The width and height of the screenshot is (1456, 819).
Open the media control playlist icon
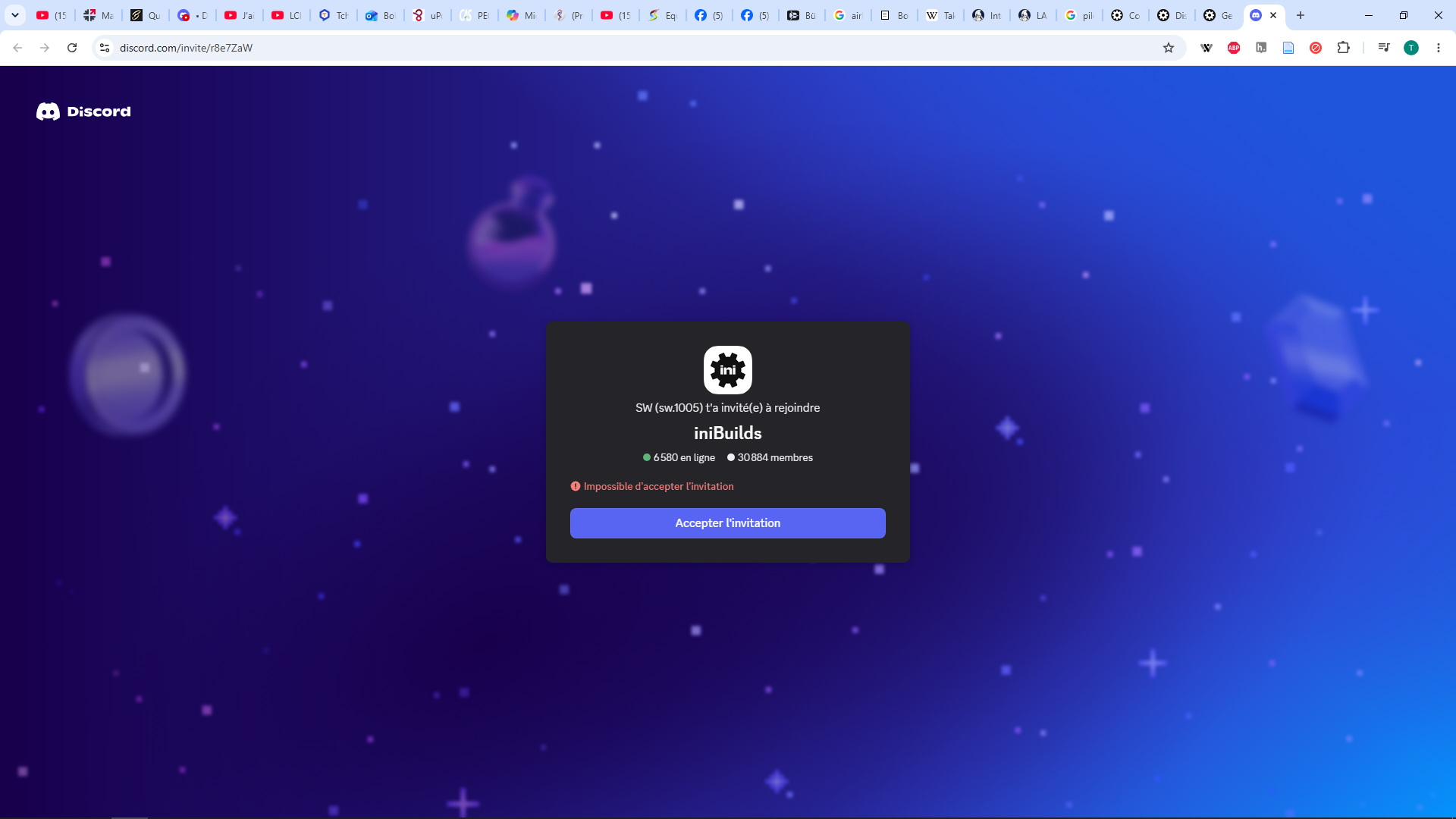pos(1384,48)
